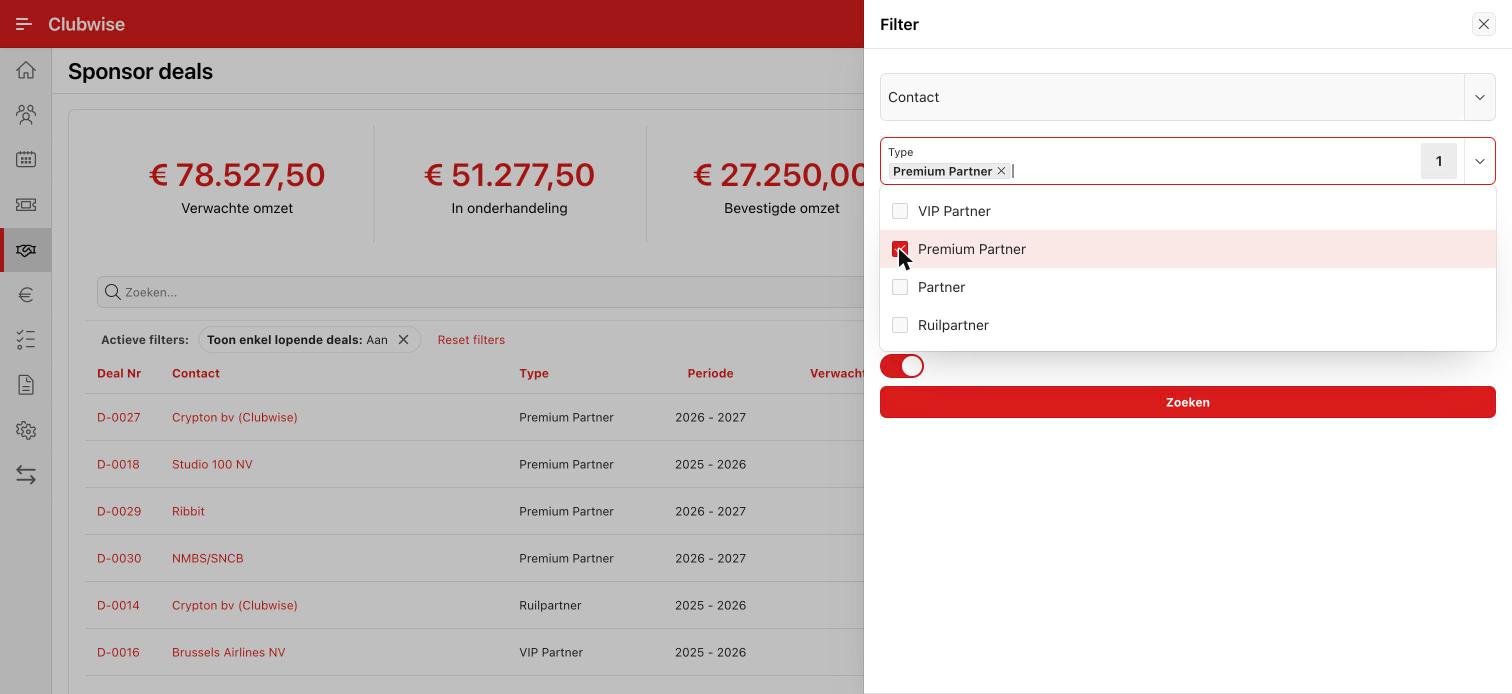
Task: Click the selected-count badge showing 1
Action: [1439, 161]
